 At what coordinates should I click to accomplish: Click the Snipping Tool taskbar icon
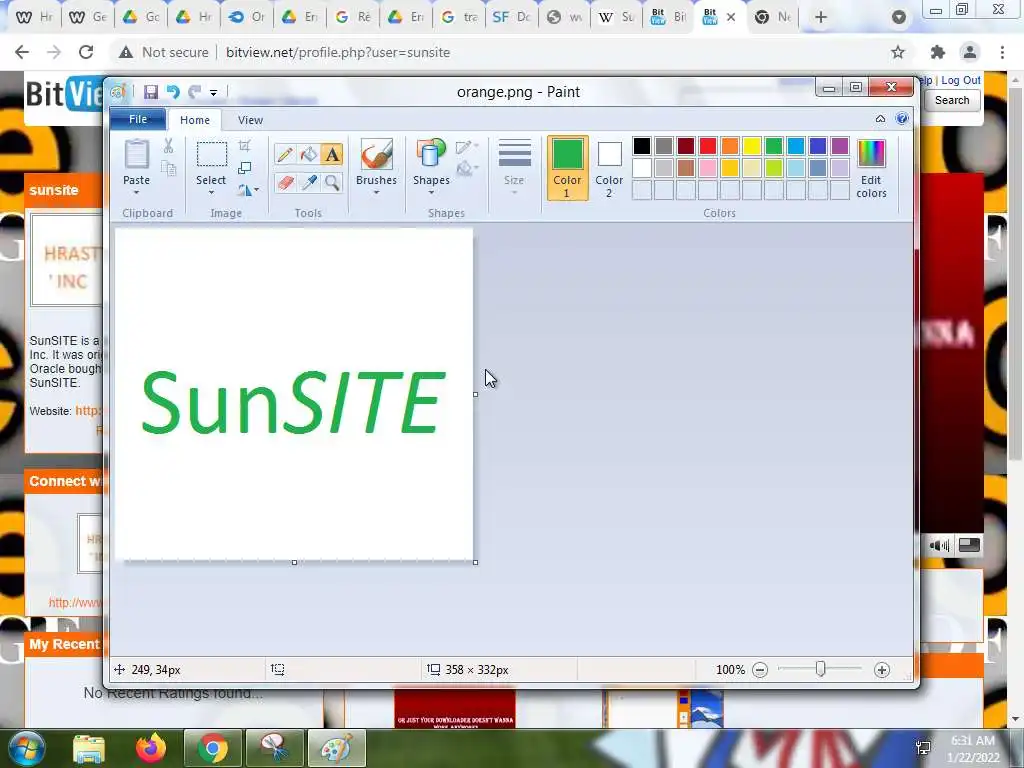click(274, 748)
